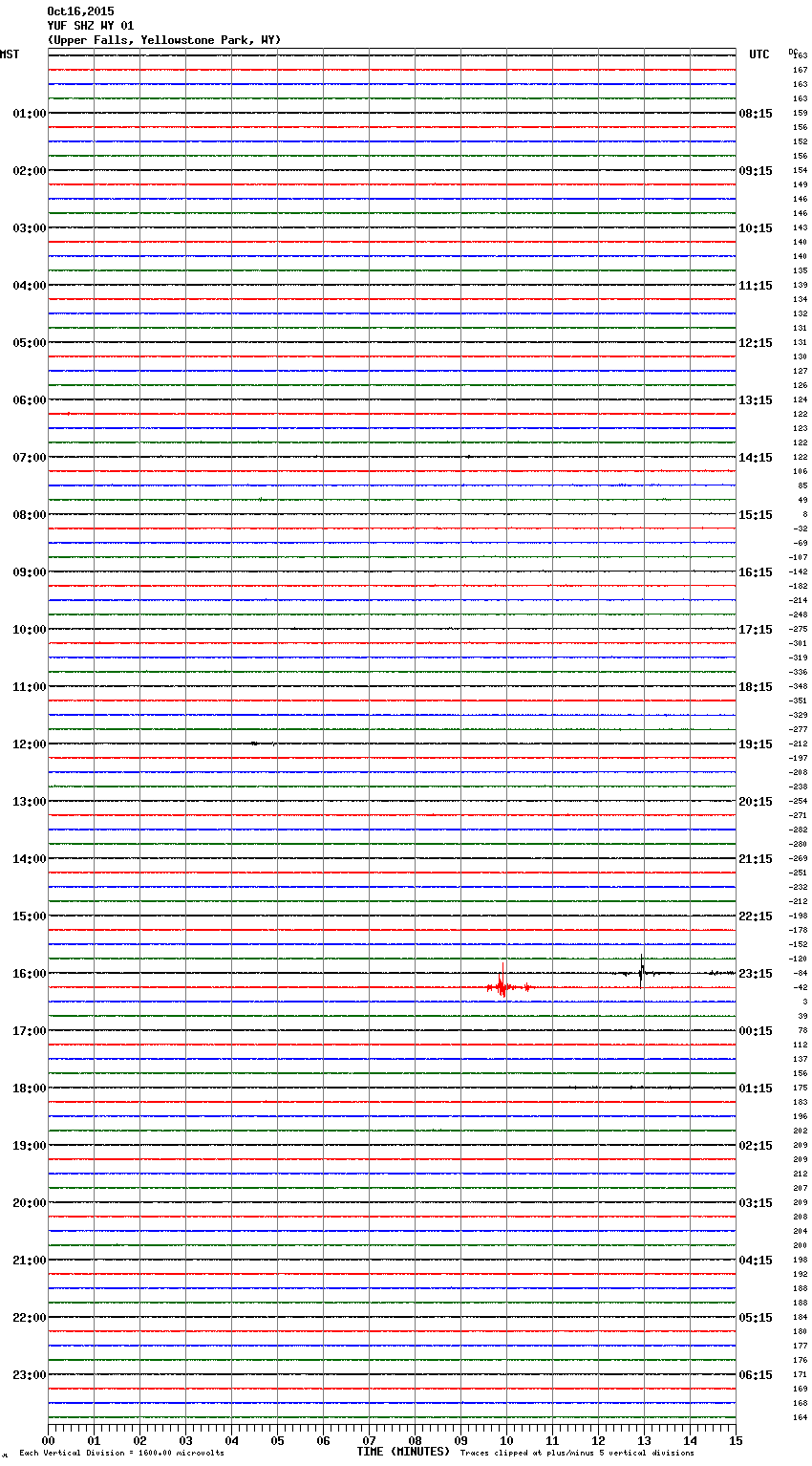
Task: Select the station code YUF SHZ WY 01
Action: [91, 26]
